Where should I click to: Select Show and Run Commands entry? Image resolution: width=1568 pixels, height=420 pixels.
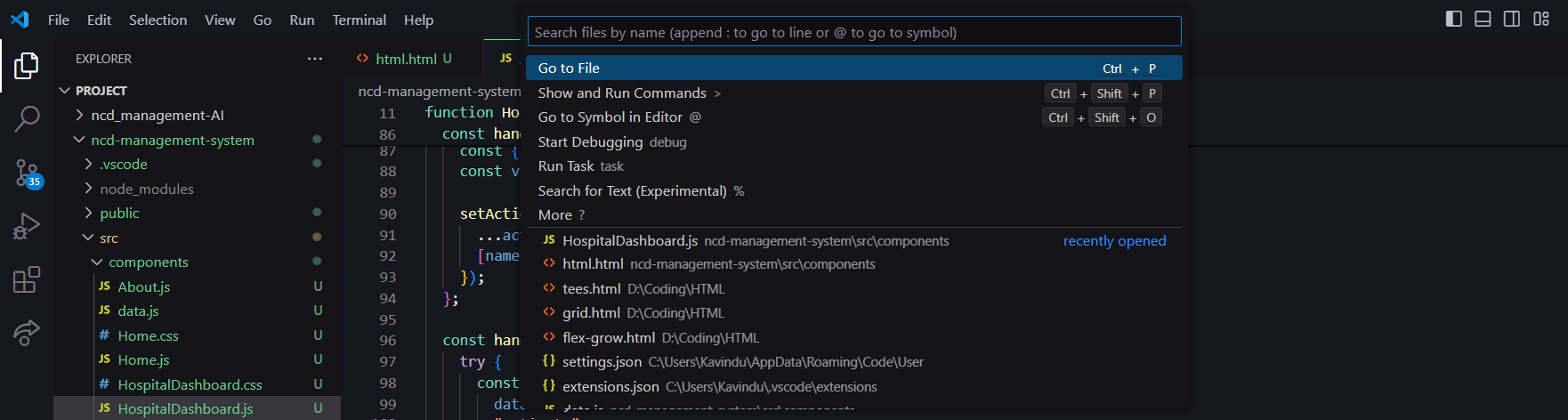854,93
